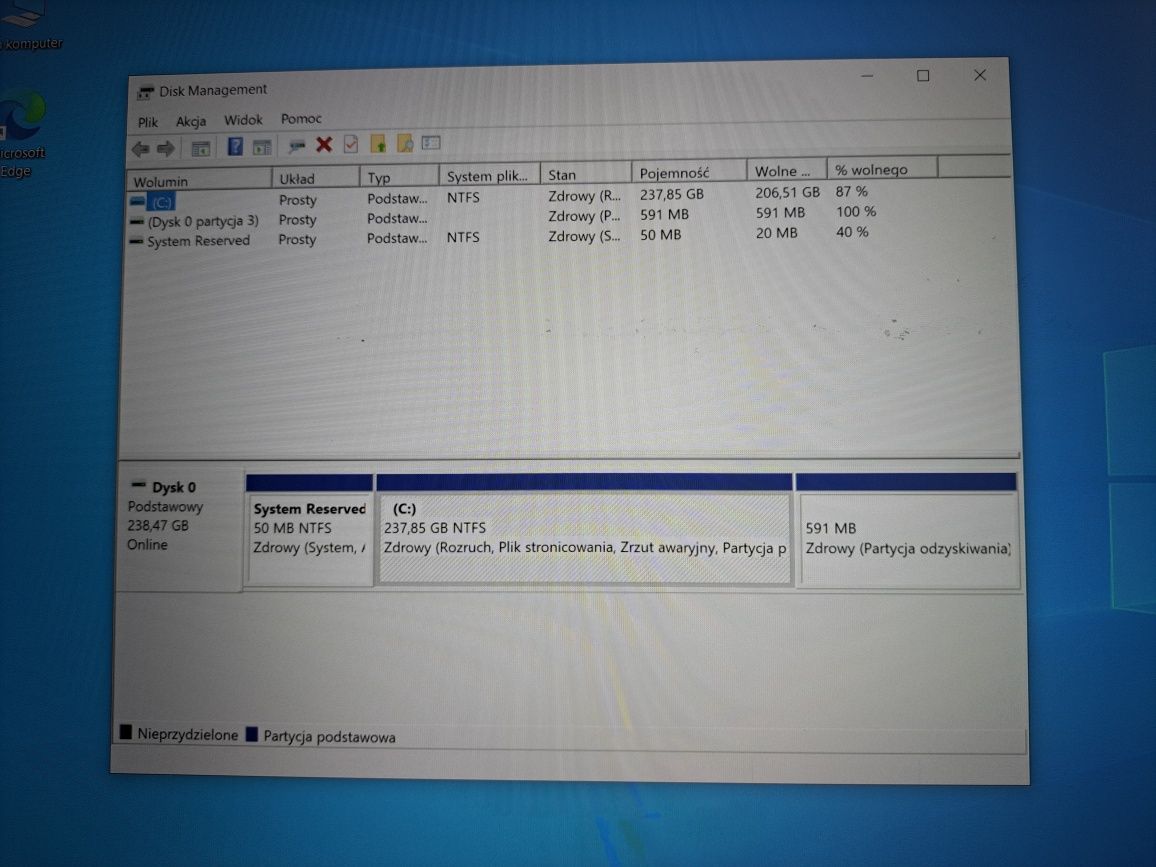Click the connect/rescan disk toolbar icon
Image resolution: width=1156 pixels, height=867 pixels.
[296, 146]
